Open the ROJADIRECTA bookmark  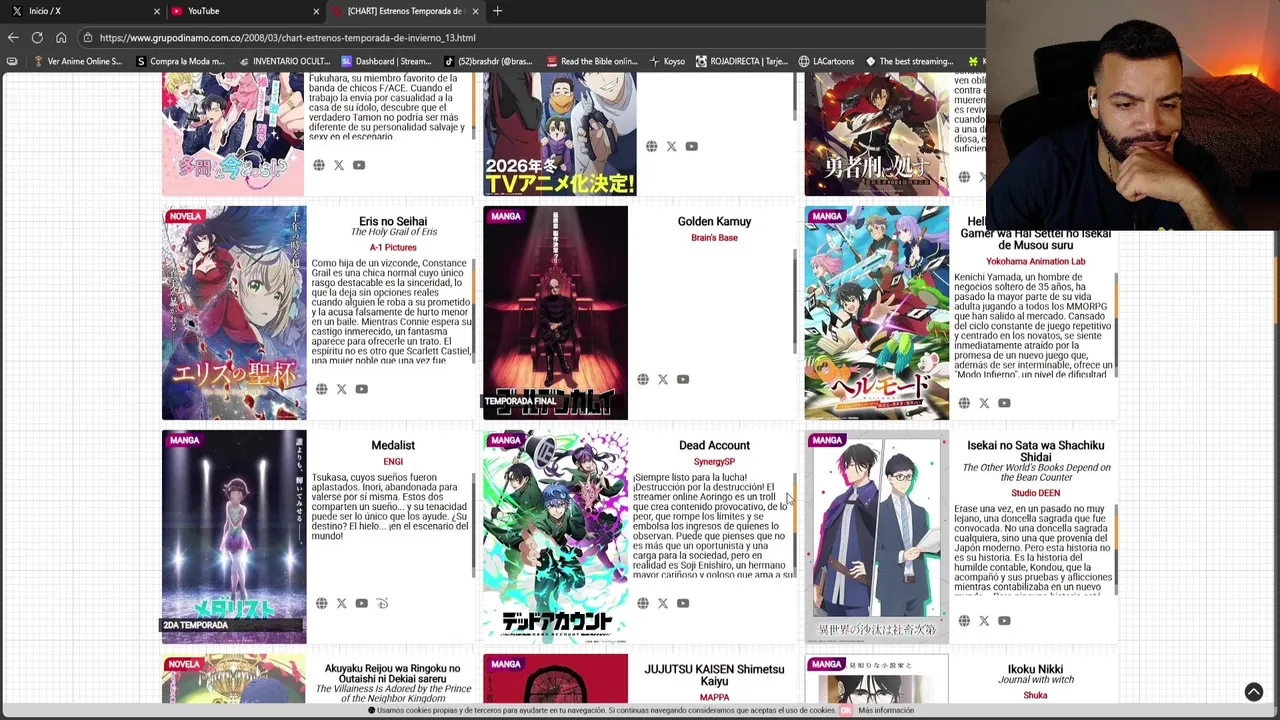click(741, 61)
